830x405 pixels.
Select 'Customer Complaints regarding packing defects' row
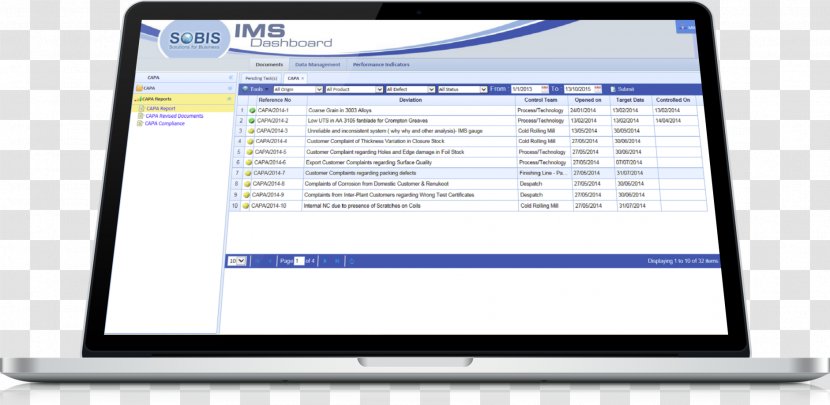point(469,173)
